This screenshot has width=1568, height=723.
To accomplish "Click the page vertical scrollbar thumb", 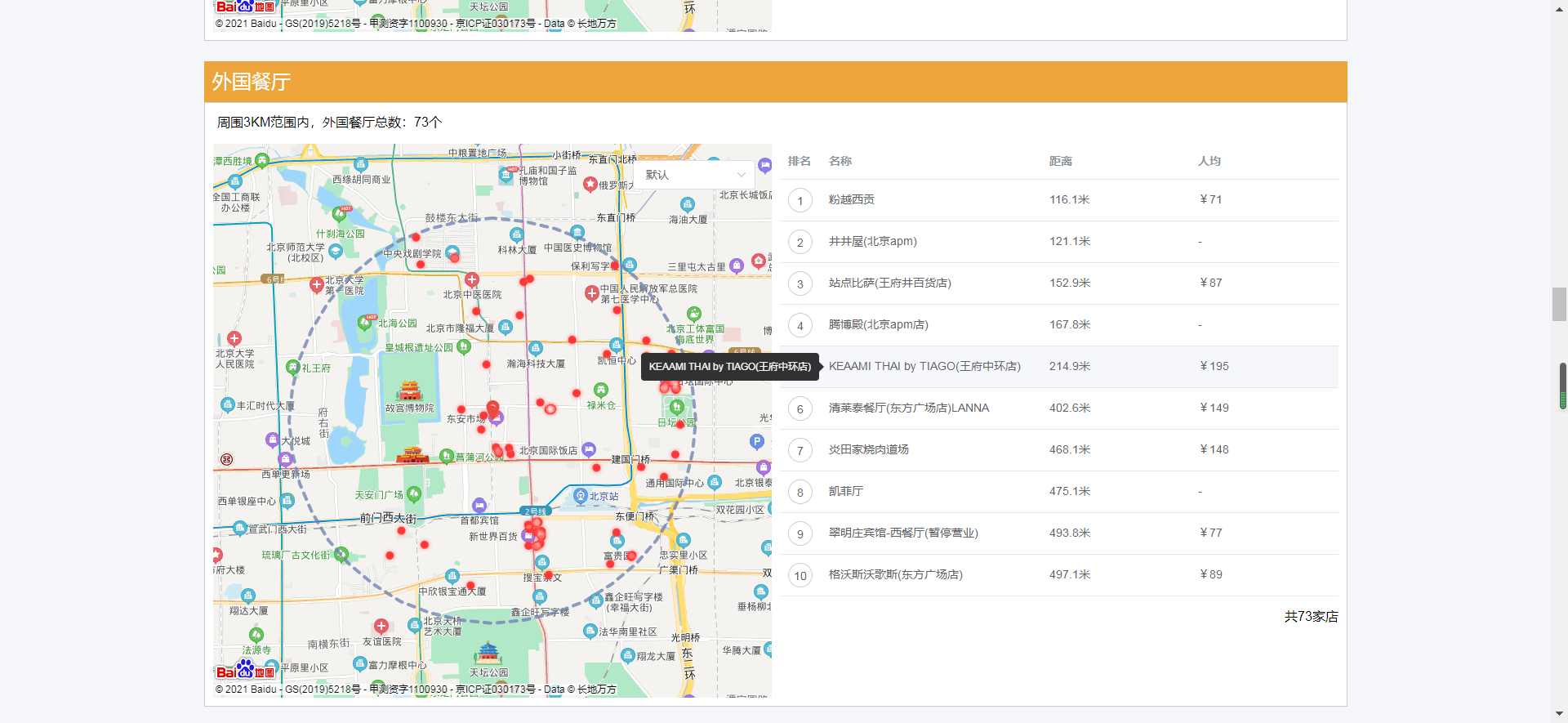I will pos(1559,304).
